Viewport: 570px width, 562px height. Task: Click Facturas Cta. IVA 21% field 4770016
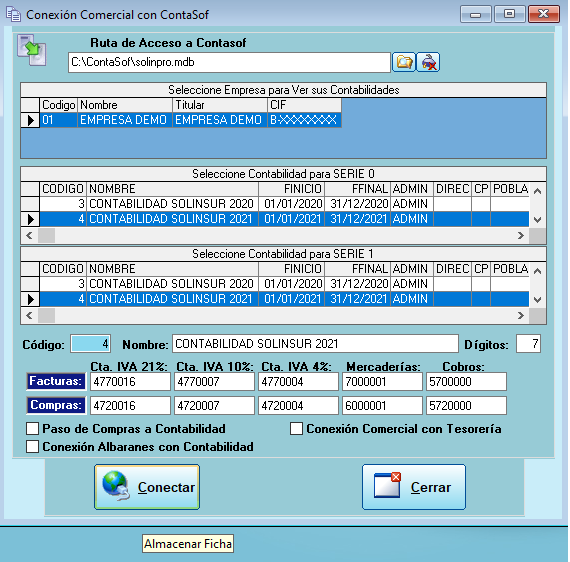pyautogui.click(x=130, y=382)
